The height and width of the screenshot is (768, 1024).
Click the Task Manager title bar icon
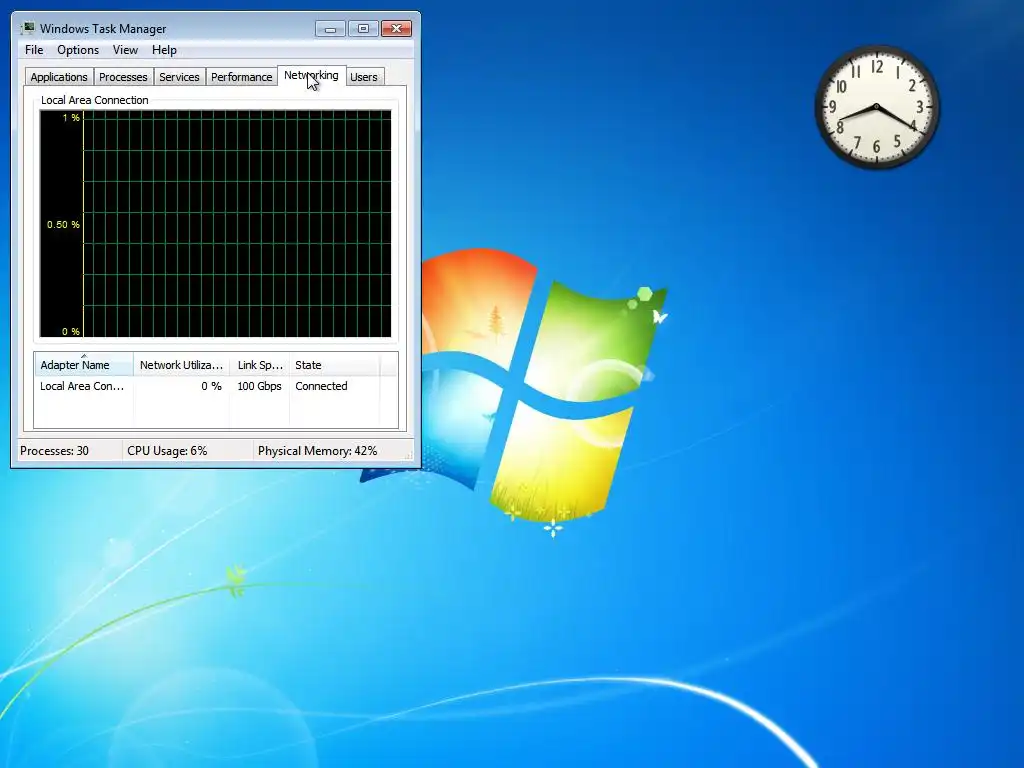pos(27,28)
